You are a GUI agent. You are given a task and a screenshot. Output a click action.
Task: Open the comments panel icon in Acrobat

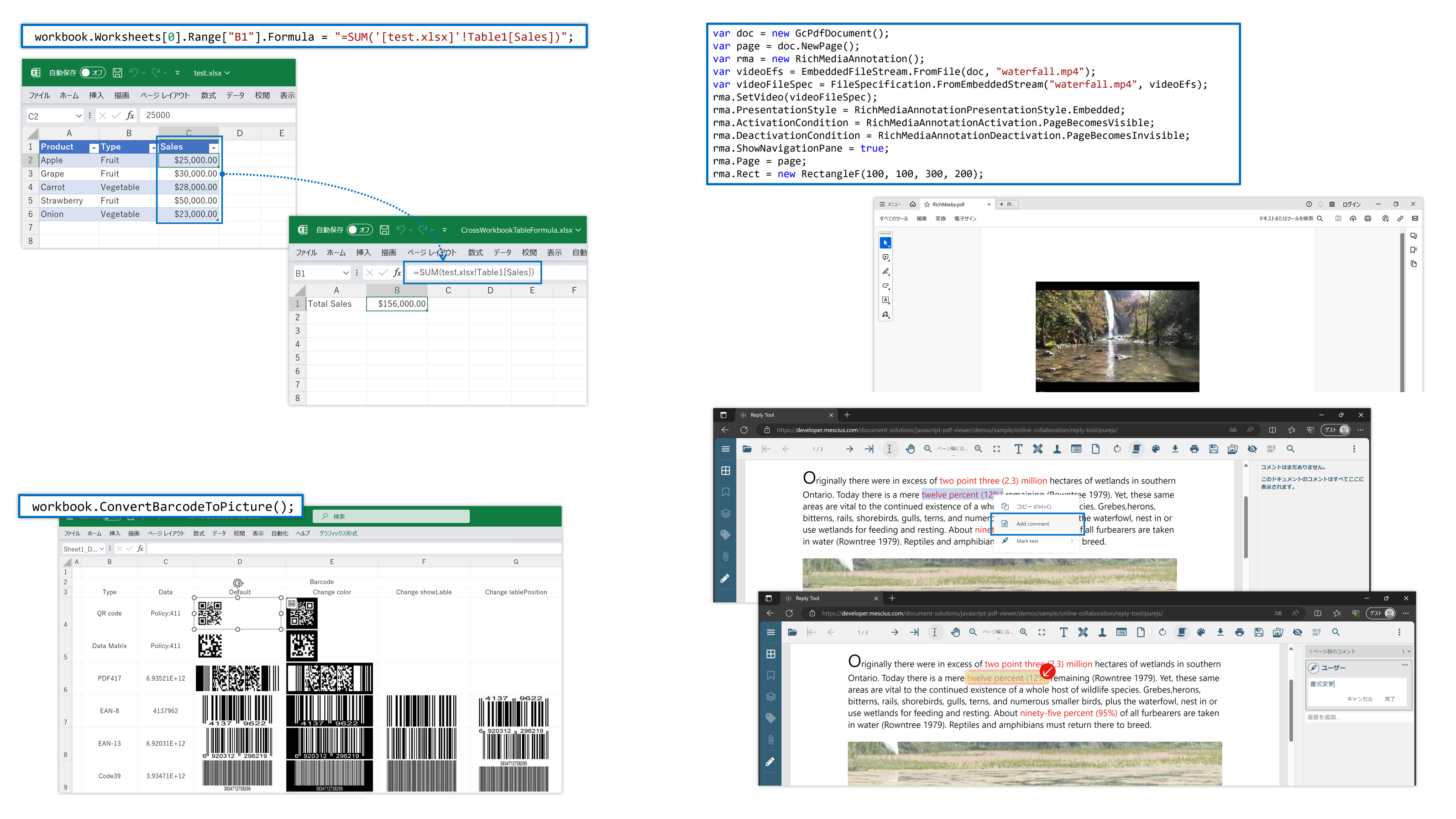1414,236
